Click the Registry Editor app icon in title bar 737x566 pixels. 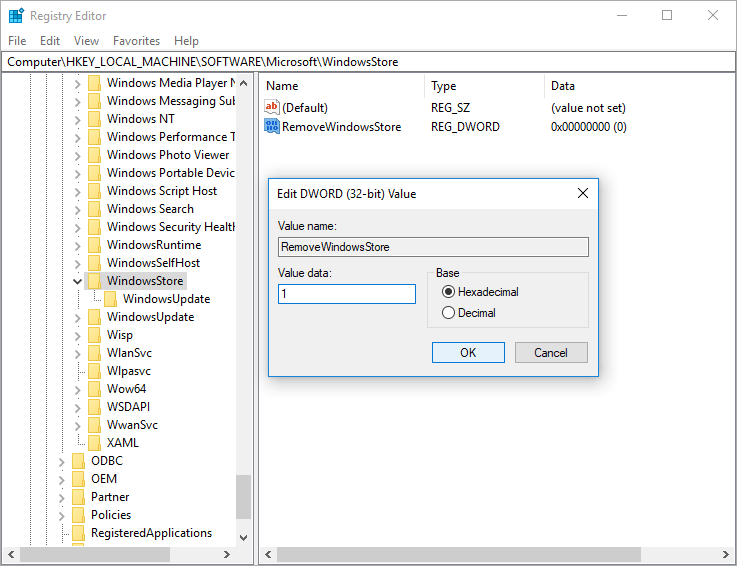(x=16, y=15)
